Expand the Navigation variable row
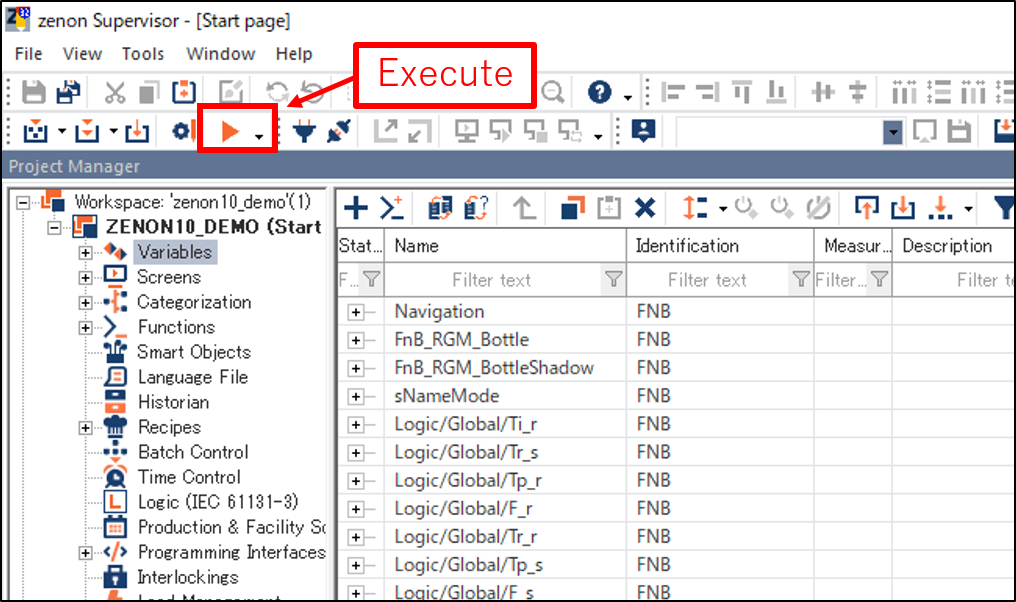1016x602 pixels. (355, 312)
